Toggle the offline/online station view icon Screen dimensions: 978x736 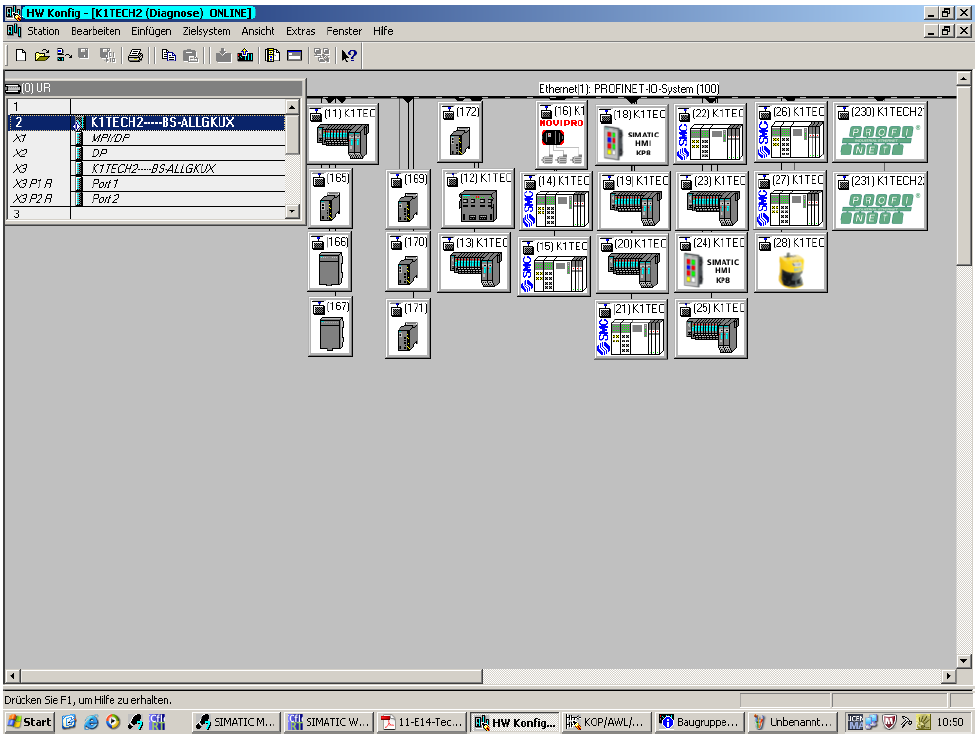pos(64,56)
